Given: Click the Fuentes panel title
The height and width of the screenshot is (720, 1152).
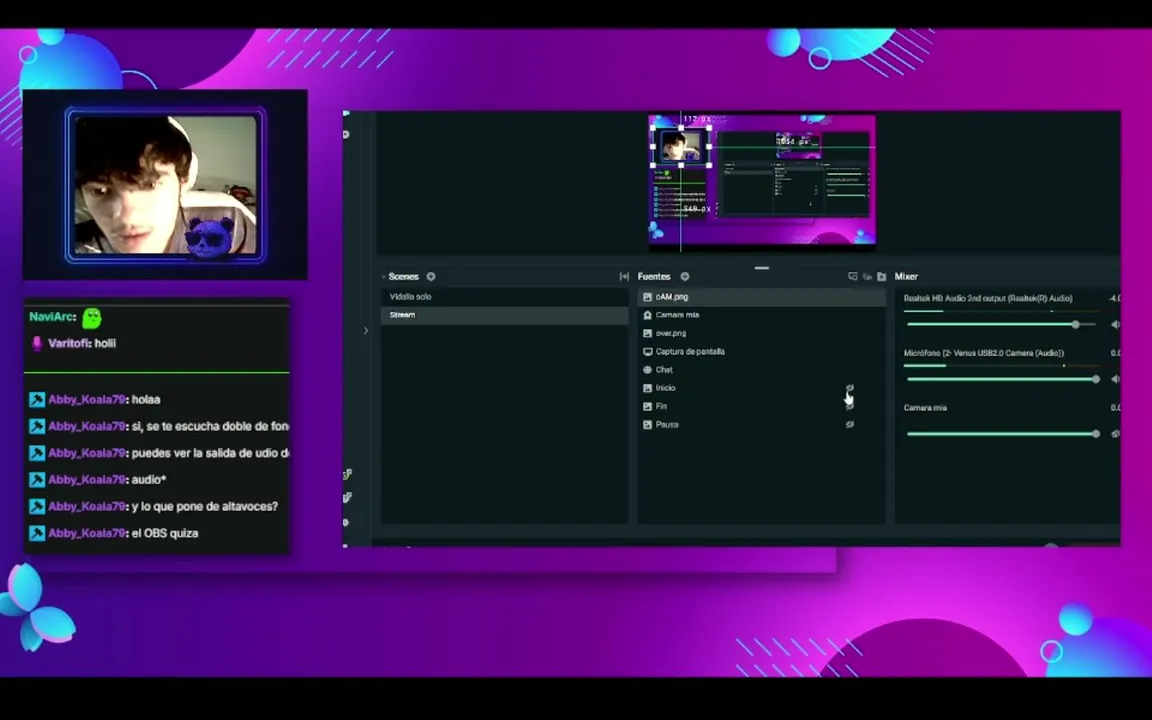Looking at the screenshot, I should (654, 276).
